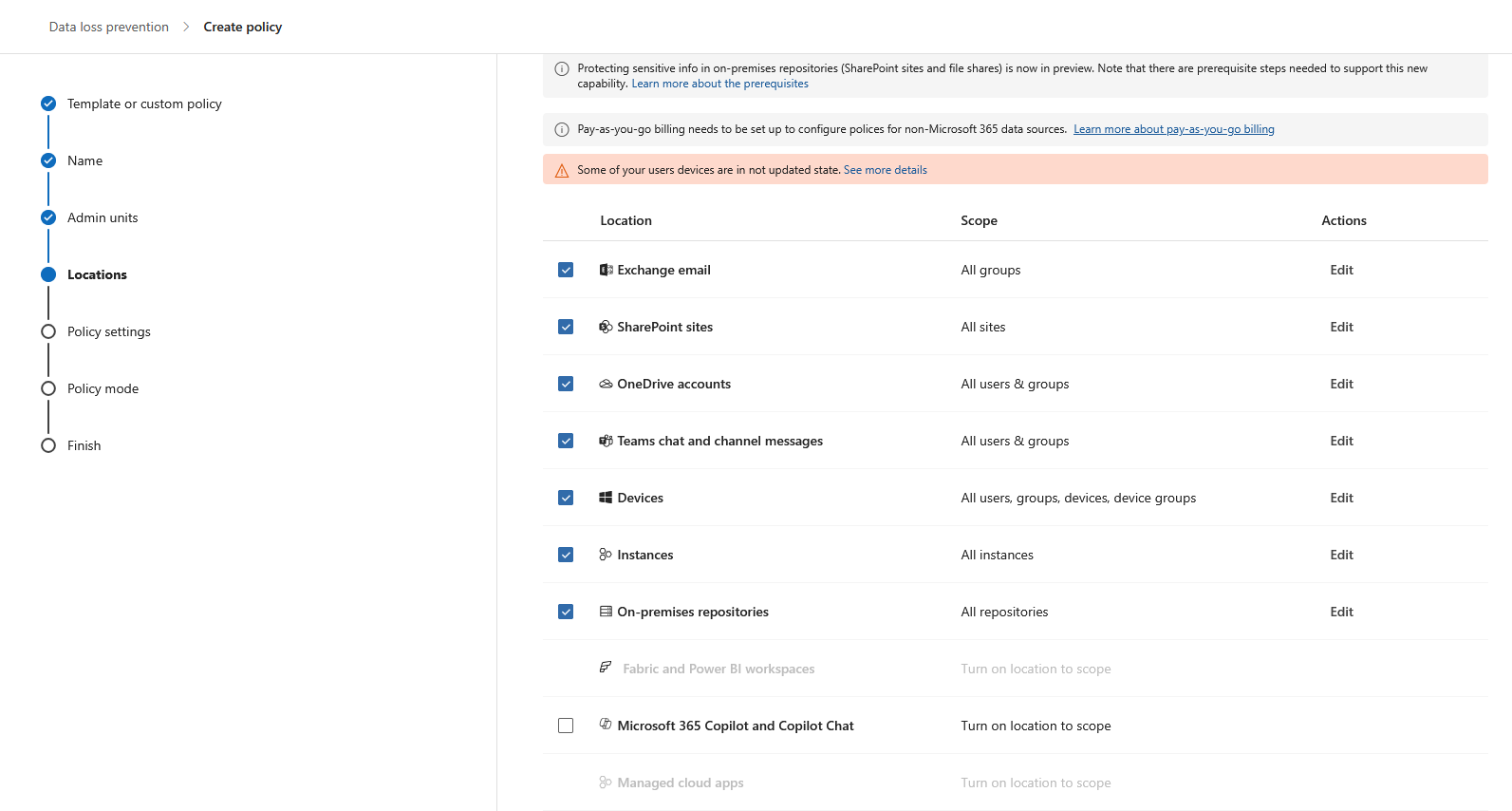Image resolution: width=1512 pixels, height=811 pixels.
Task: Click the Devices Windows icon
Action: coord(606,498)
